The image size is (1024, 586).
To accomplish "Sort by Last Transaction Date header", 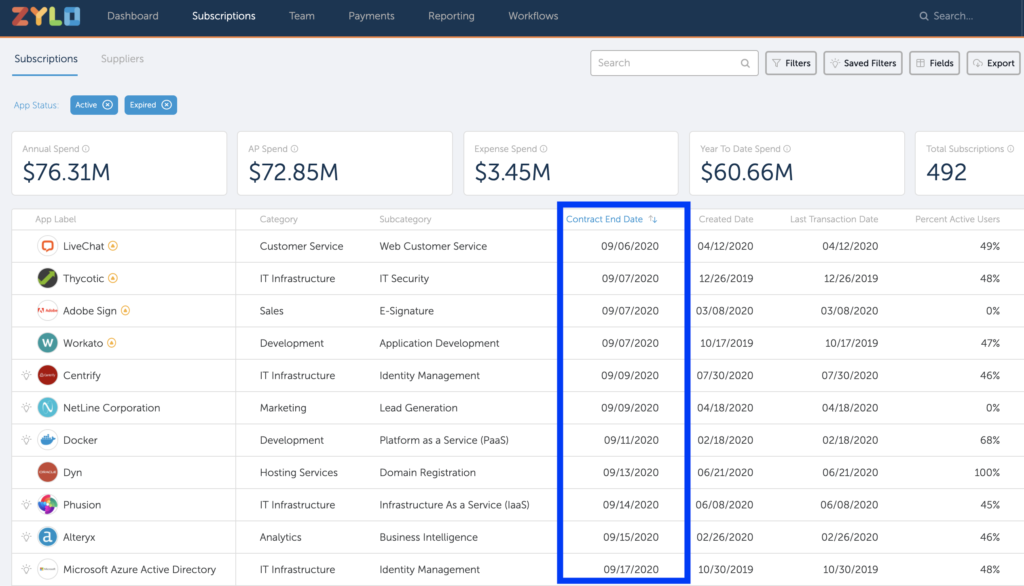I will click(834, 219).
